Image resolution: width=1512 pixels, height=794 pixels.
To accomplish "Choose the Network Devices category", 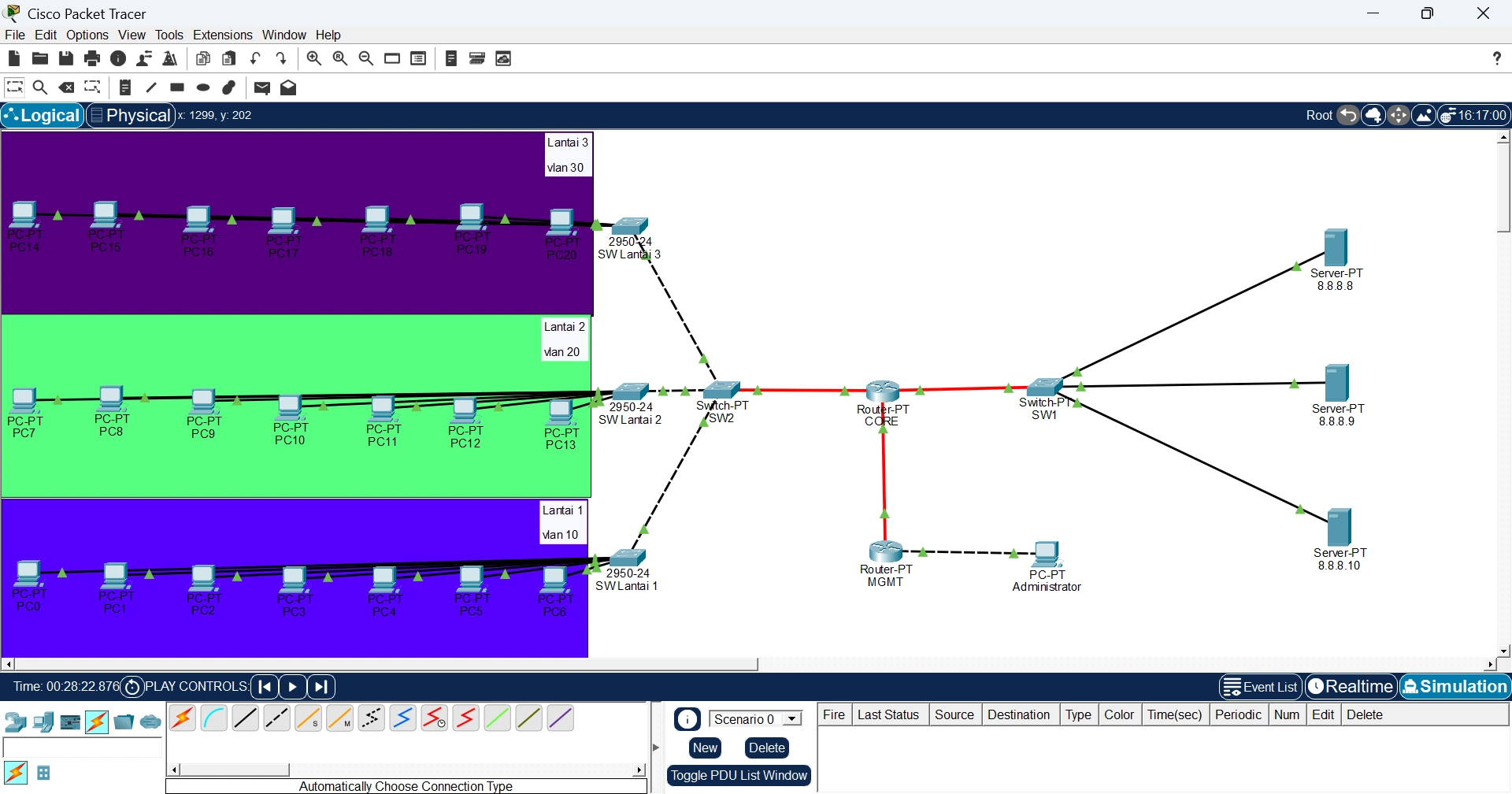I will click(x=15, y=722).
